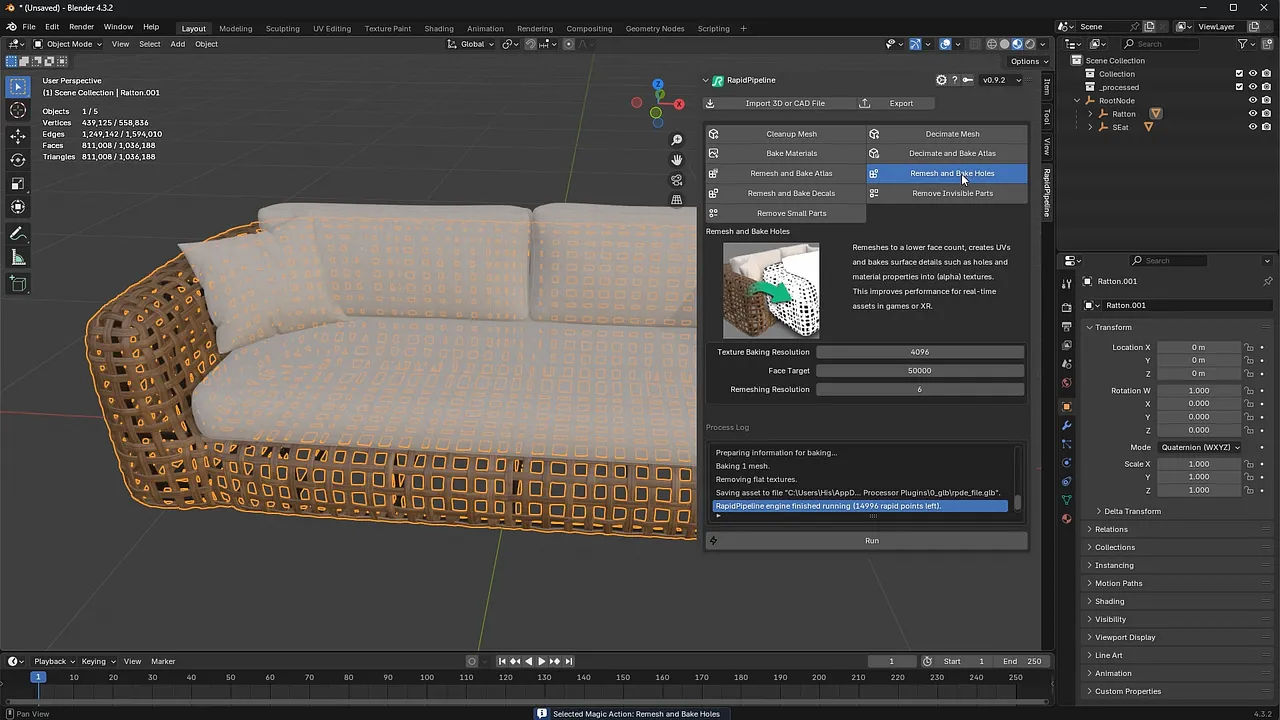The width and height of the screenshot is (1280, 720).
Task: Exclude Collection via its checkbox
Action: pos(1239,73)
